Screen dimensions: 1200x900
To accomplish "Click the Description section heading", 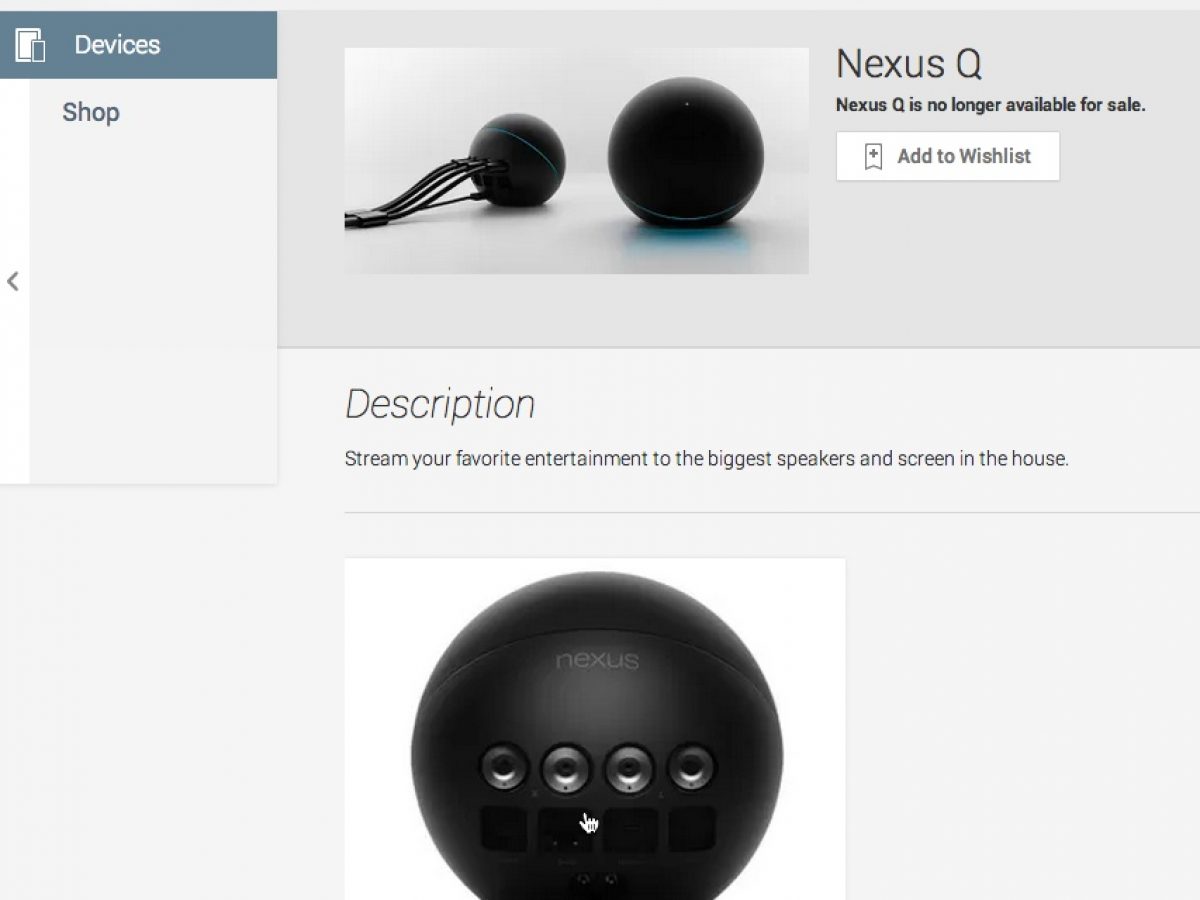I will (x=440, y=404).
